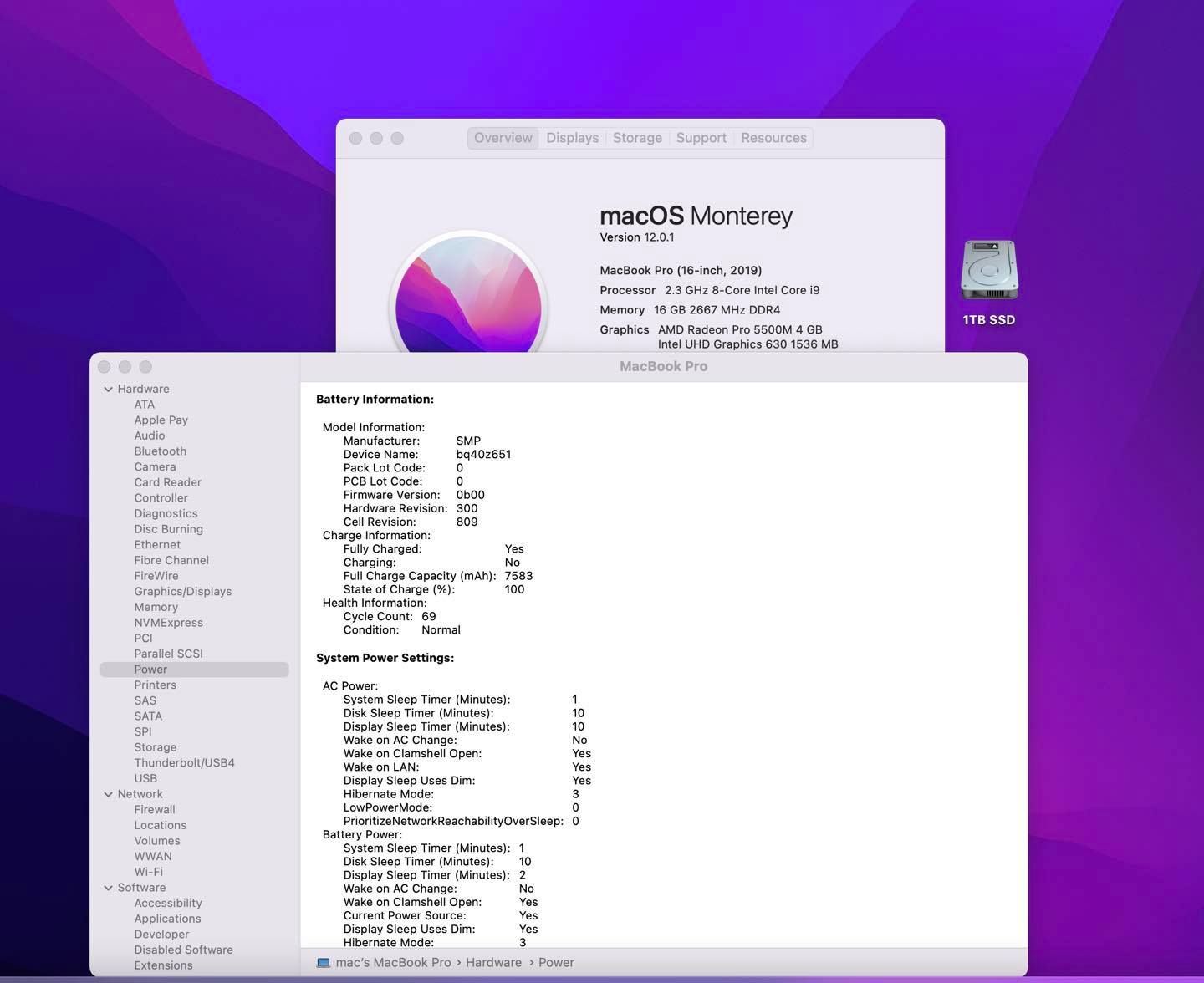Click the Version 12.0.1 text
Image resolution: width=1204 pixels, height=983 pixels.
pyautogui.click(x=637, y=237)
